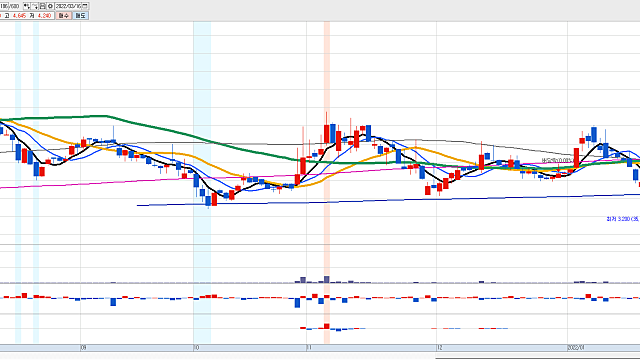Click the red 매수 buy button
The height and width of the screenshot is (360, 640).
[x=63, y=16]
